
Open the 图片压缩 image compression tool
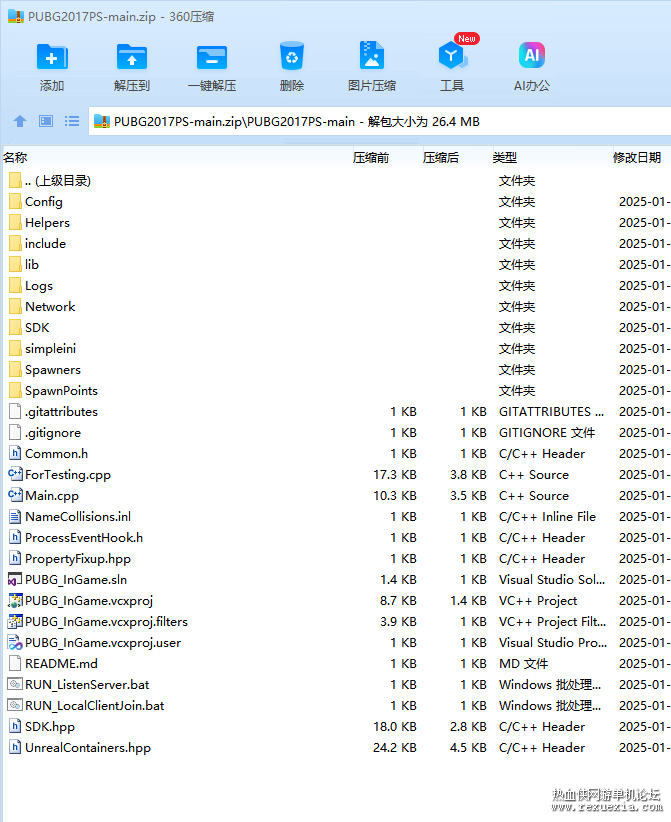coord(372,56)
